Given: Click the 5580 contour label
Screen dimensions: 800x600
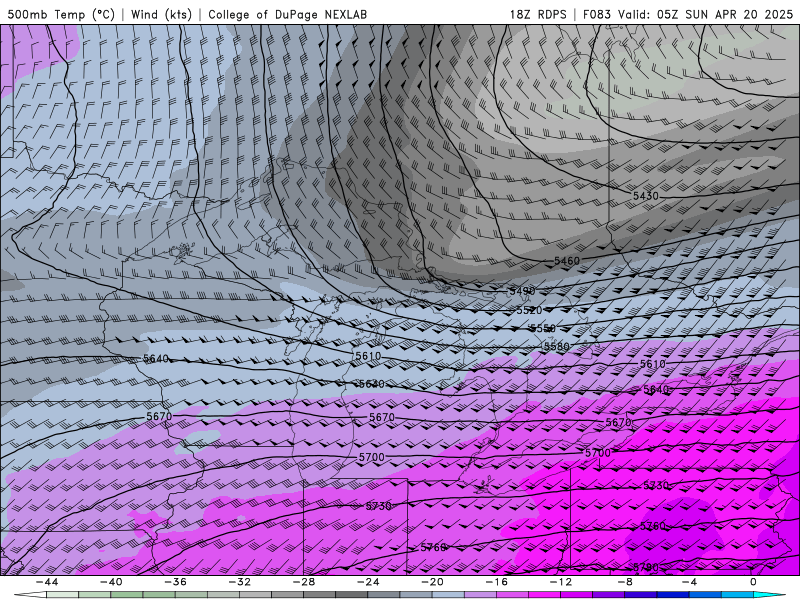Looking at the screenshot, I should (556, 347).
